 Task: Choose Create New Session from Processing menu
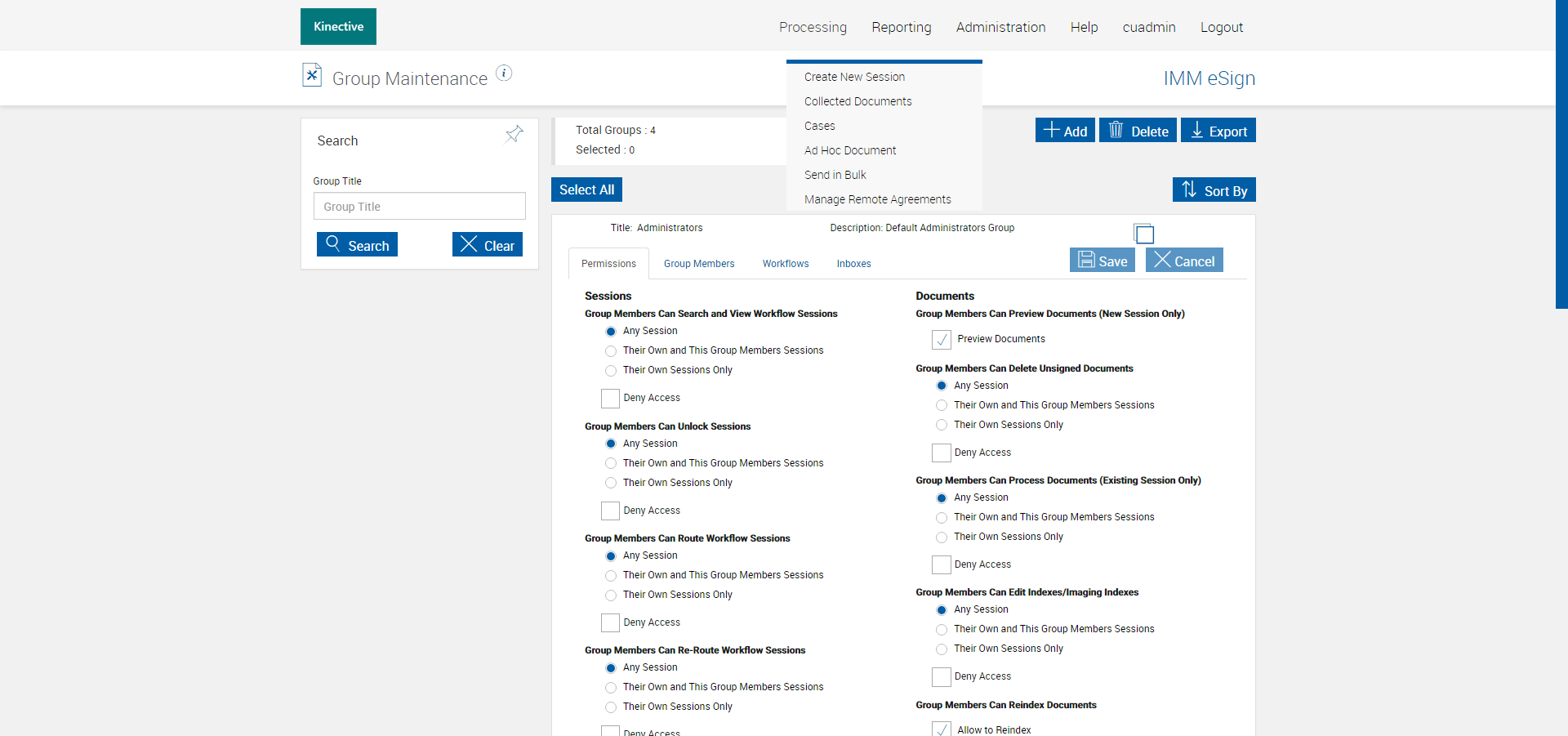854,77
